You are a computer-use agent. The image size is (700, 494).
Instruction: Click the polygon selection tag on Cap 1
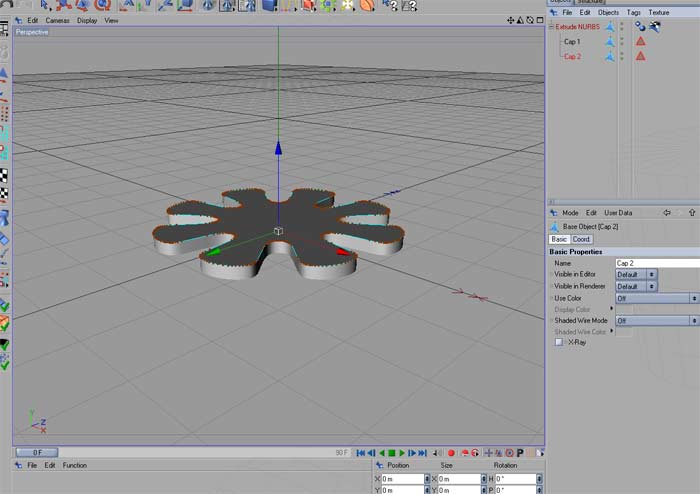[x=640, y=41]
